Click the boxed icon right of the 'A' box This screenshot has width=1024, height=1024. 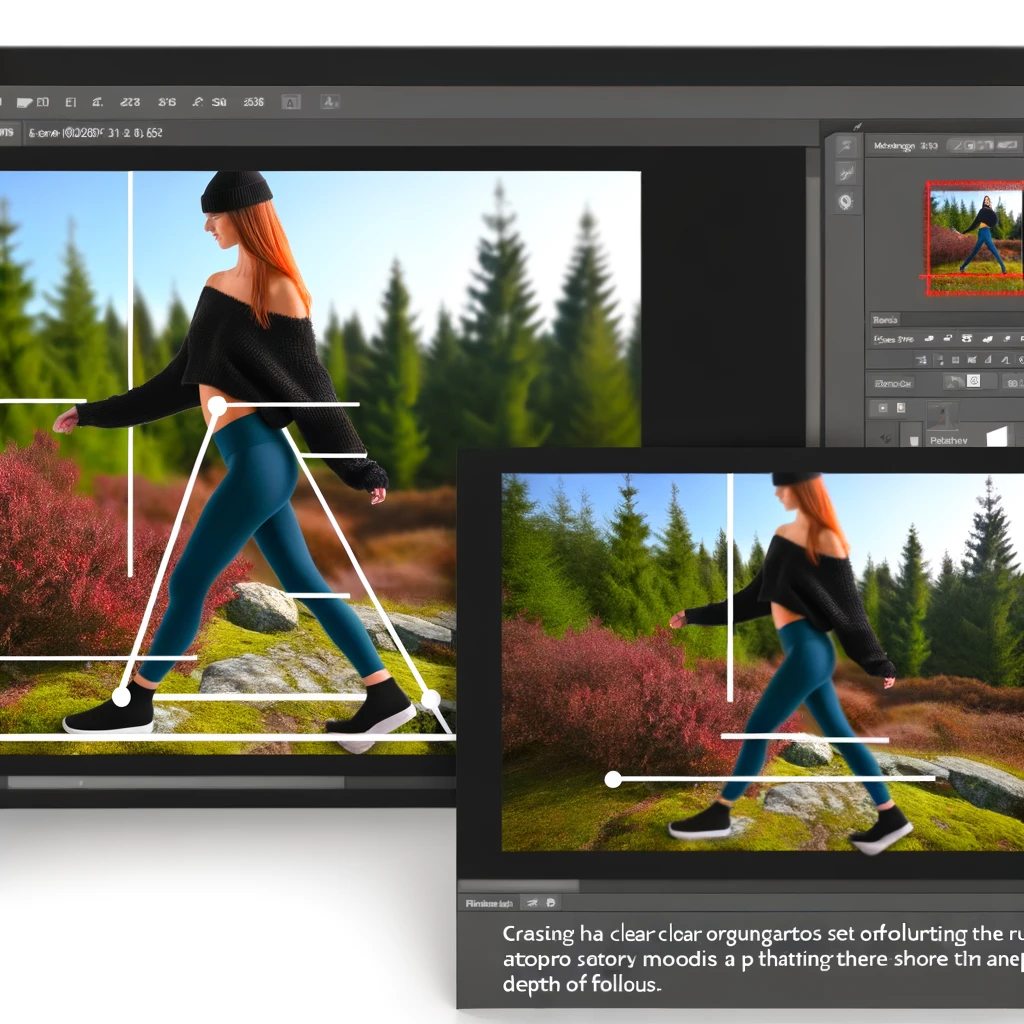(330, 102)
